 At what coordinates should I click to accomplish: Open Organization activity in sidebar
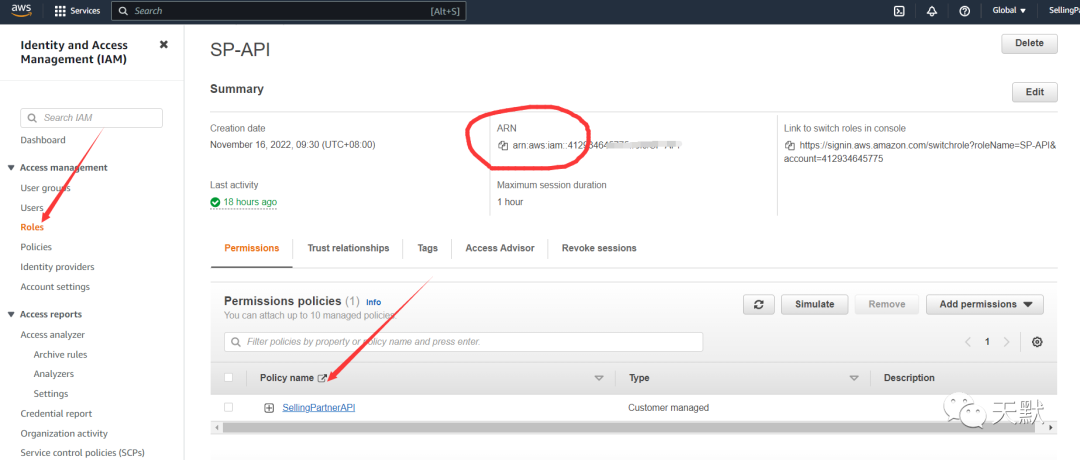[64, 434]
